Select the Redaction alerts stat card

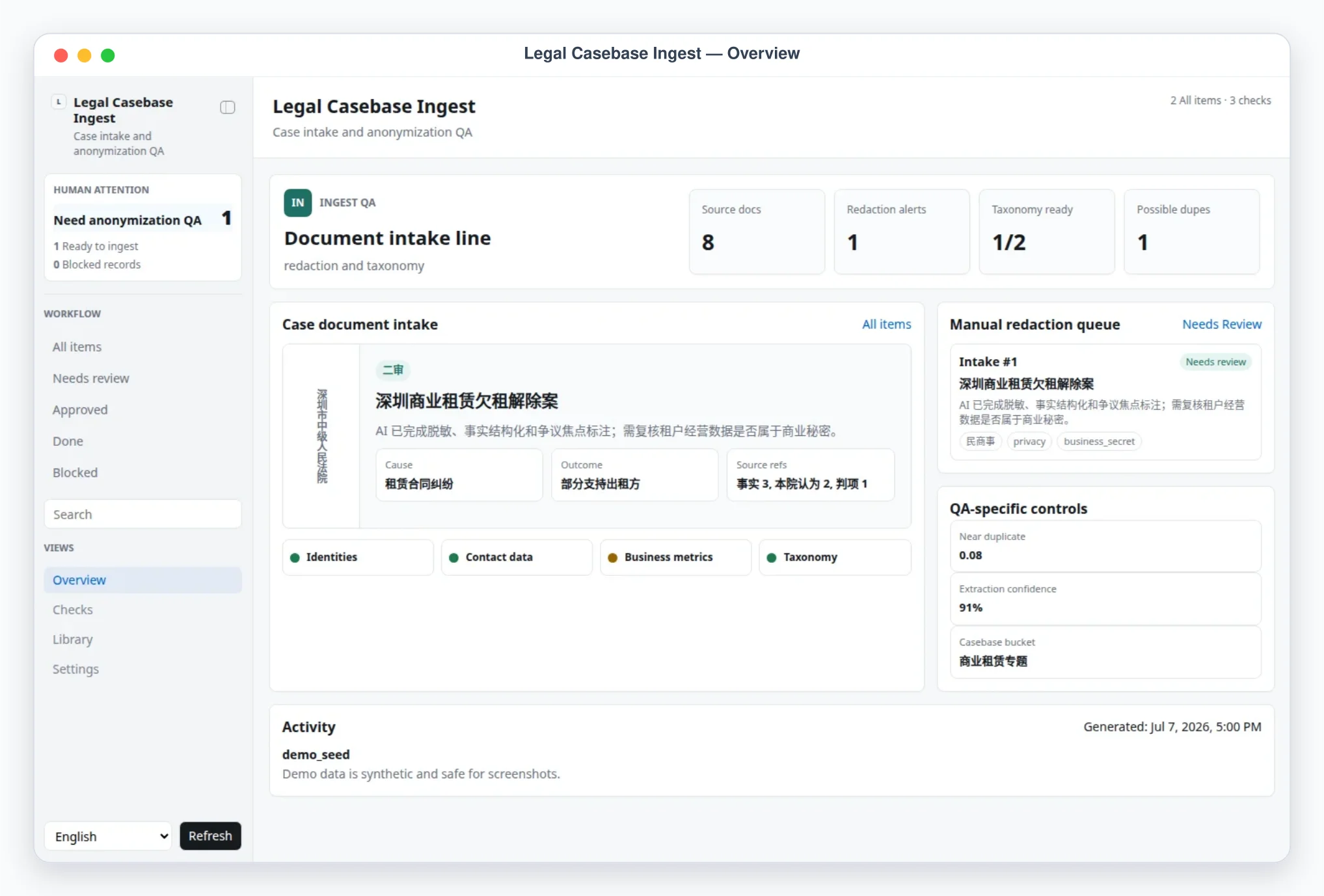coord(902,232)
